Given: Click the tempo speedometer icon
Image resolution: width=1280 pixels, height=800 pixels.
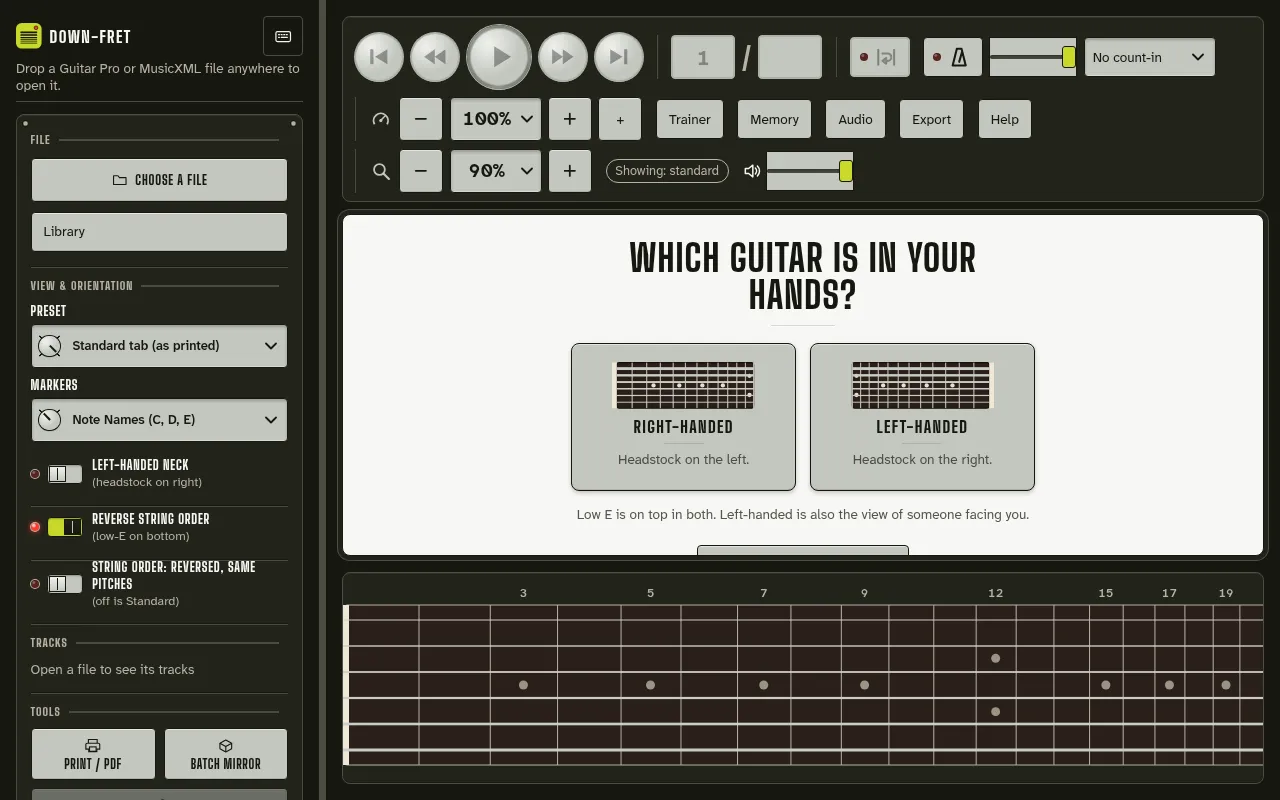Looking at the screenshot, I should click(x=380, y=119).
